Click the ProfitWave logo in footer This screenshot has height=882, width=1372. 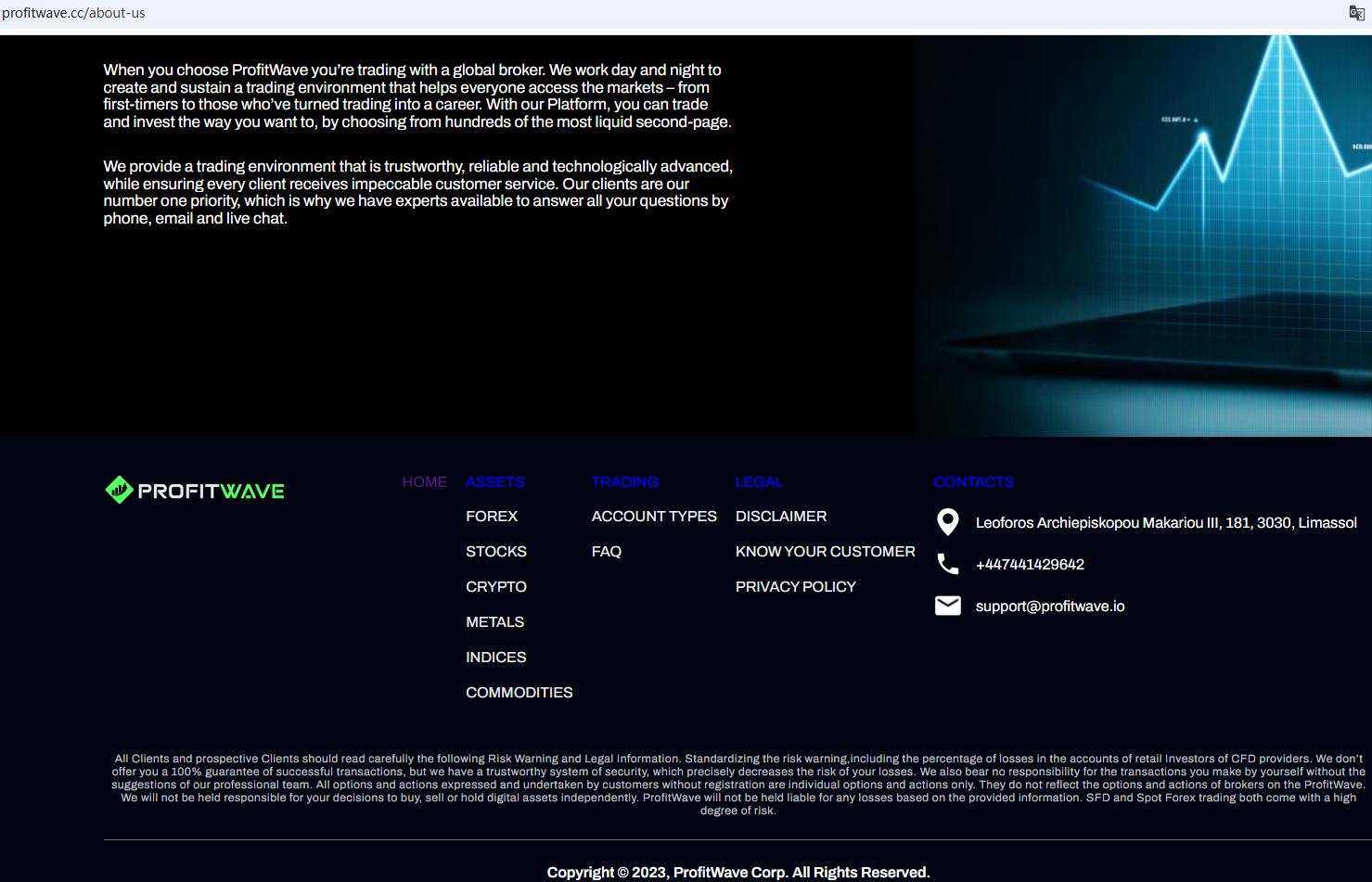[x=195, y=490]
